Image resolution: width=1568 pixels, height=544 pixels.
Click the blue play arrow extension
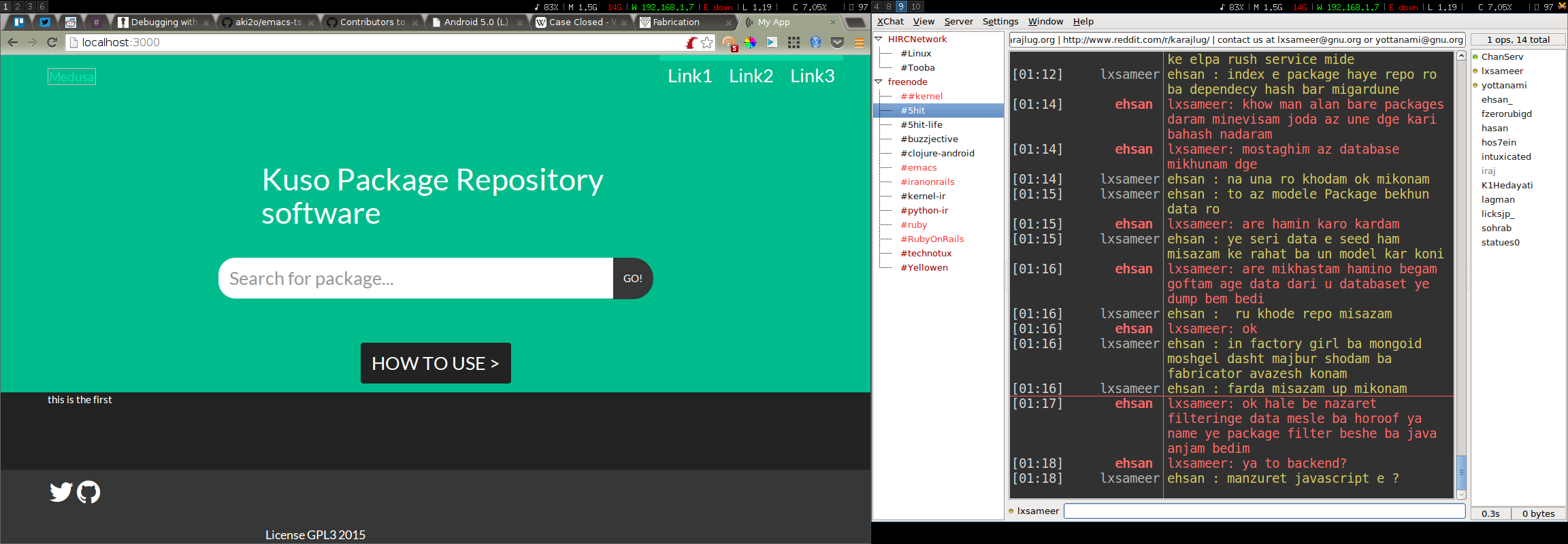[x=772, y=42]
